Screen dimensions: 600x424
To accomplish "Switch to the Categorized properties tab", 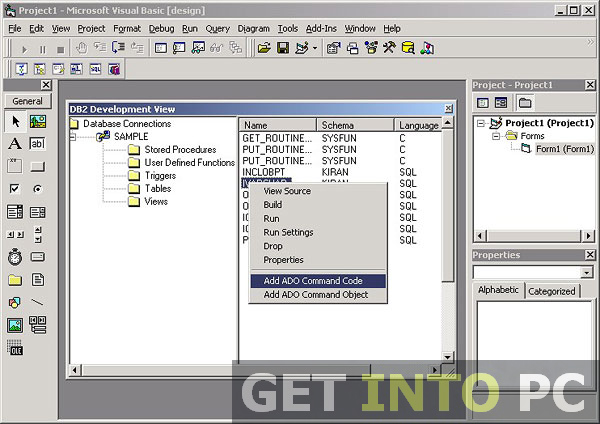I will tap(552, 291).
